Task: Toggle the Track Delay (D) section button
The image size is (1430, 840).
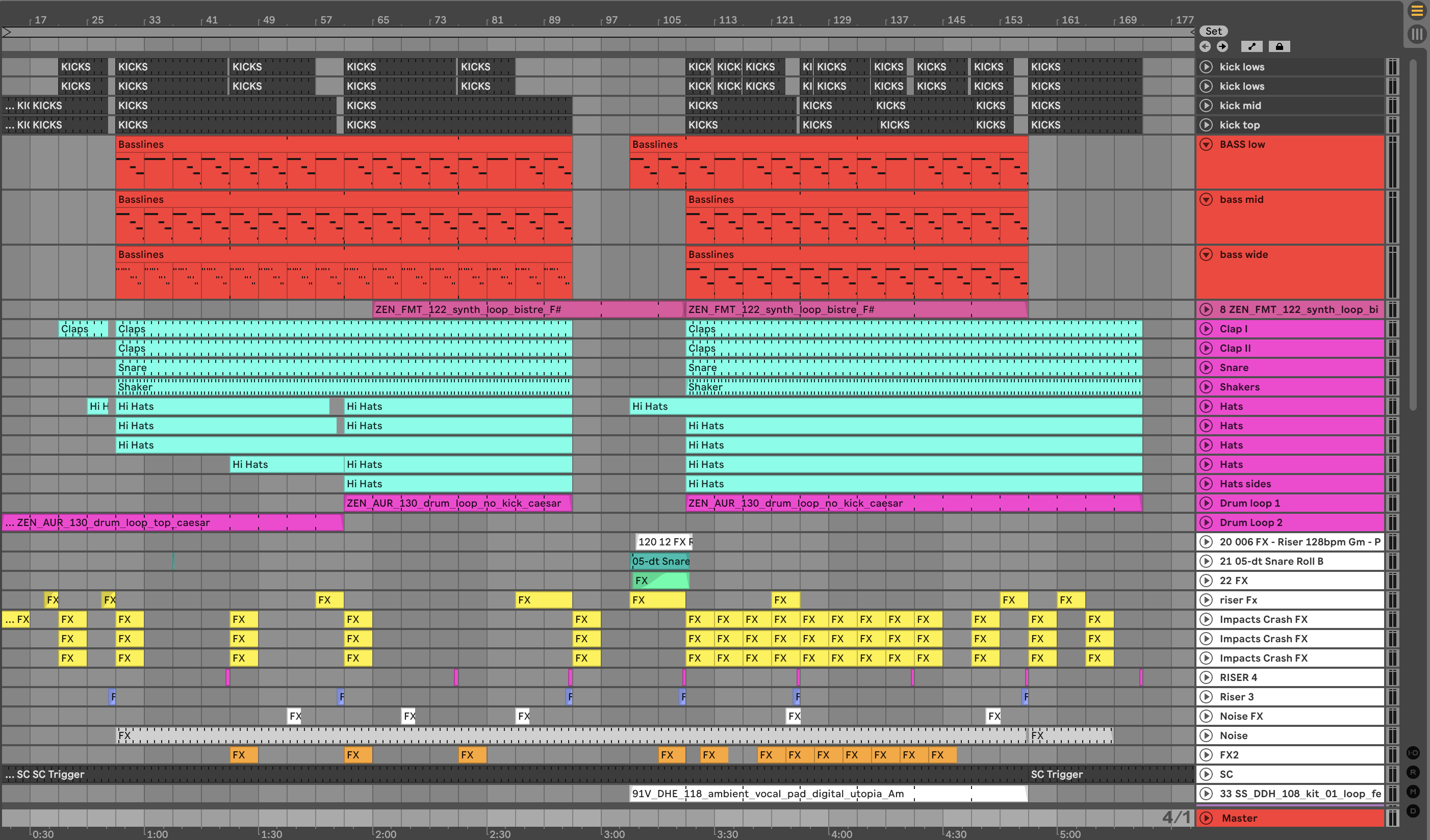Action: [1413, 811]
